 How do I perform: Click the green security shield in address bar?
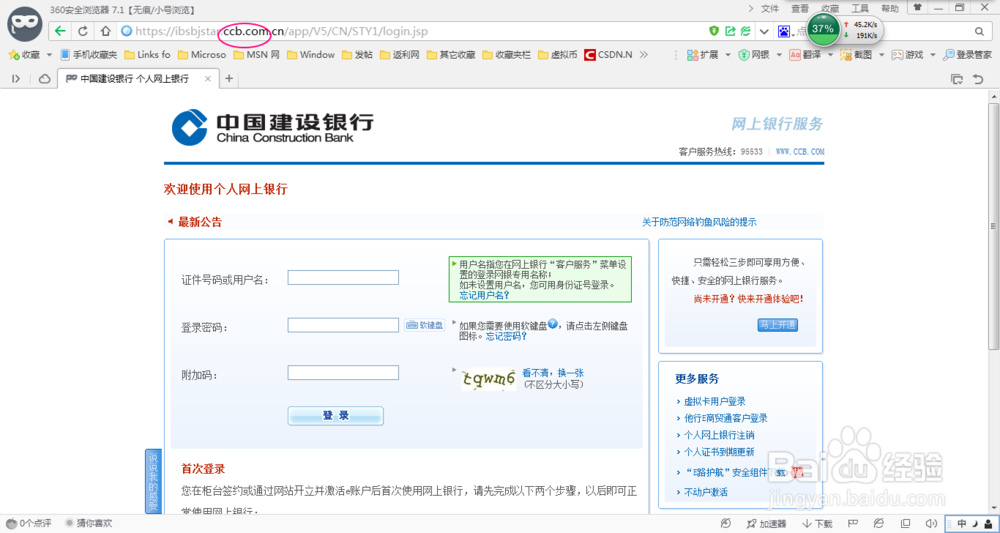click(x=715, y=31)
